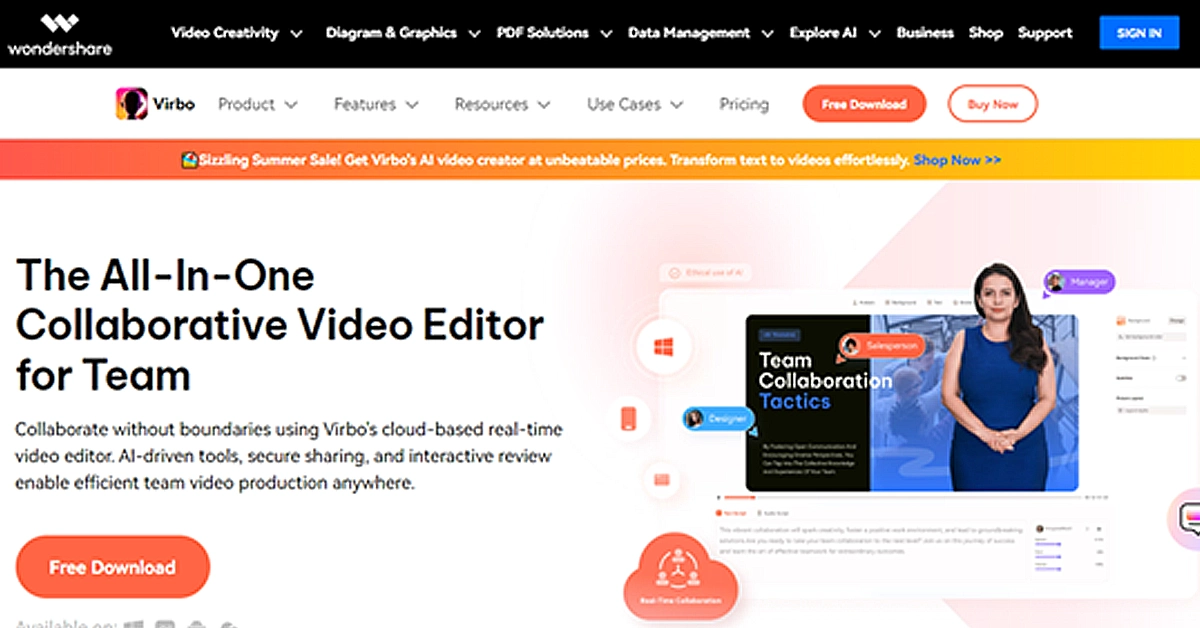The width and height of the screenshot is (1200, 628).
Task: Click the Windows platform circle icon
Action: coord(664,348)
